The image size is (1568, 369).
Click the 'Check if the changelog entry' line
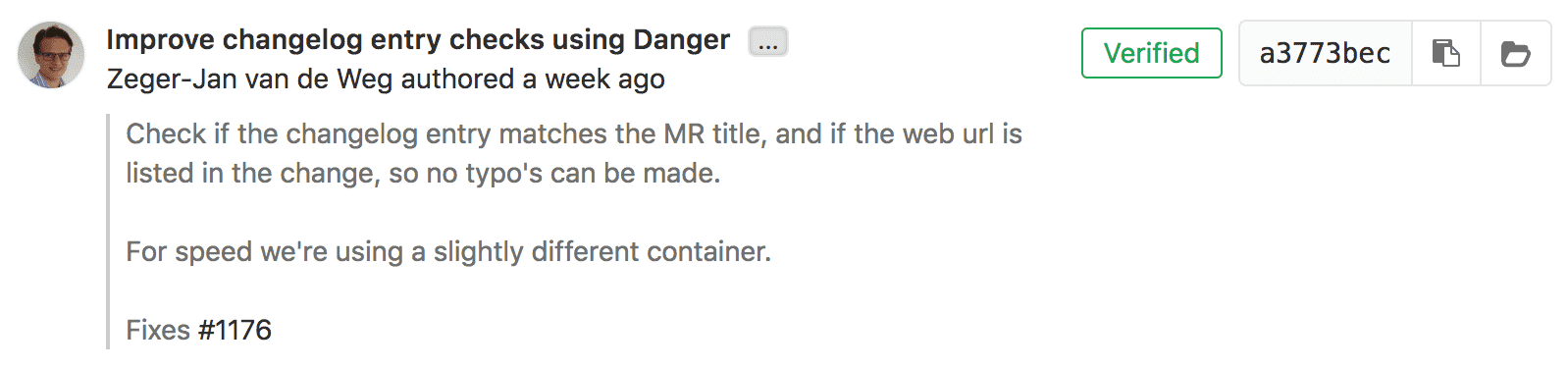point(574,133)
